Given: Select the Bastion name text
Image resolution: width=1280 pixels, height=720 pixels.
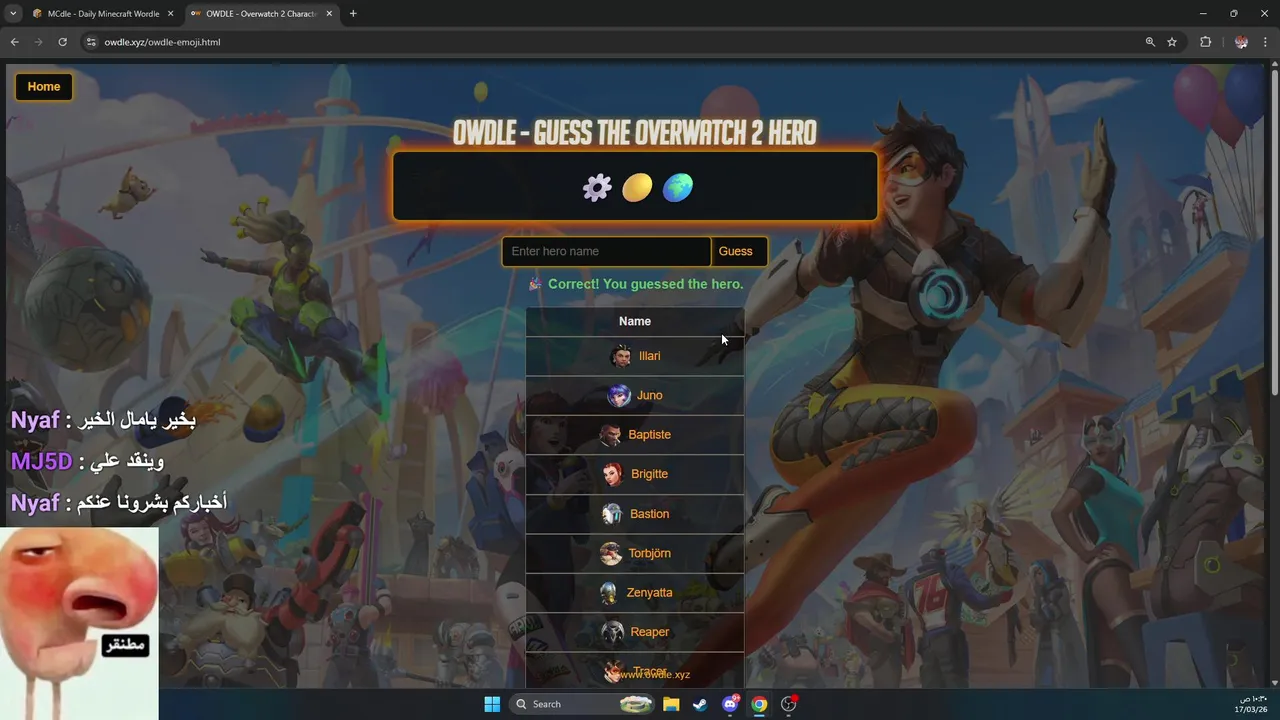Looking at the screenshot, I should click(650, 514).
